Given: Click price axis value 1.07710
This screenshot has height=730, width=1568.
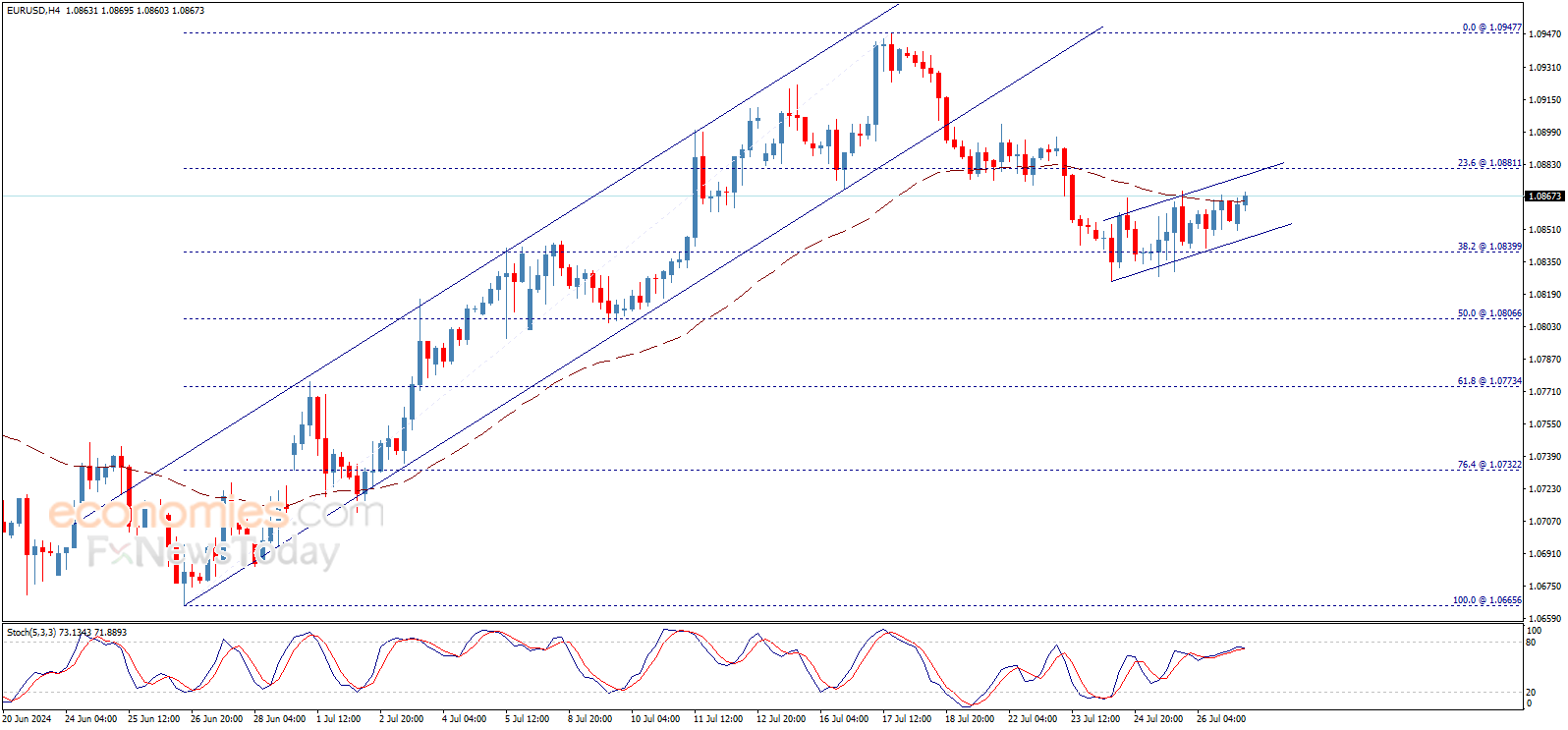Looking at the screenshot, I should 1545,392.
